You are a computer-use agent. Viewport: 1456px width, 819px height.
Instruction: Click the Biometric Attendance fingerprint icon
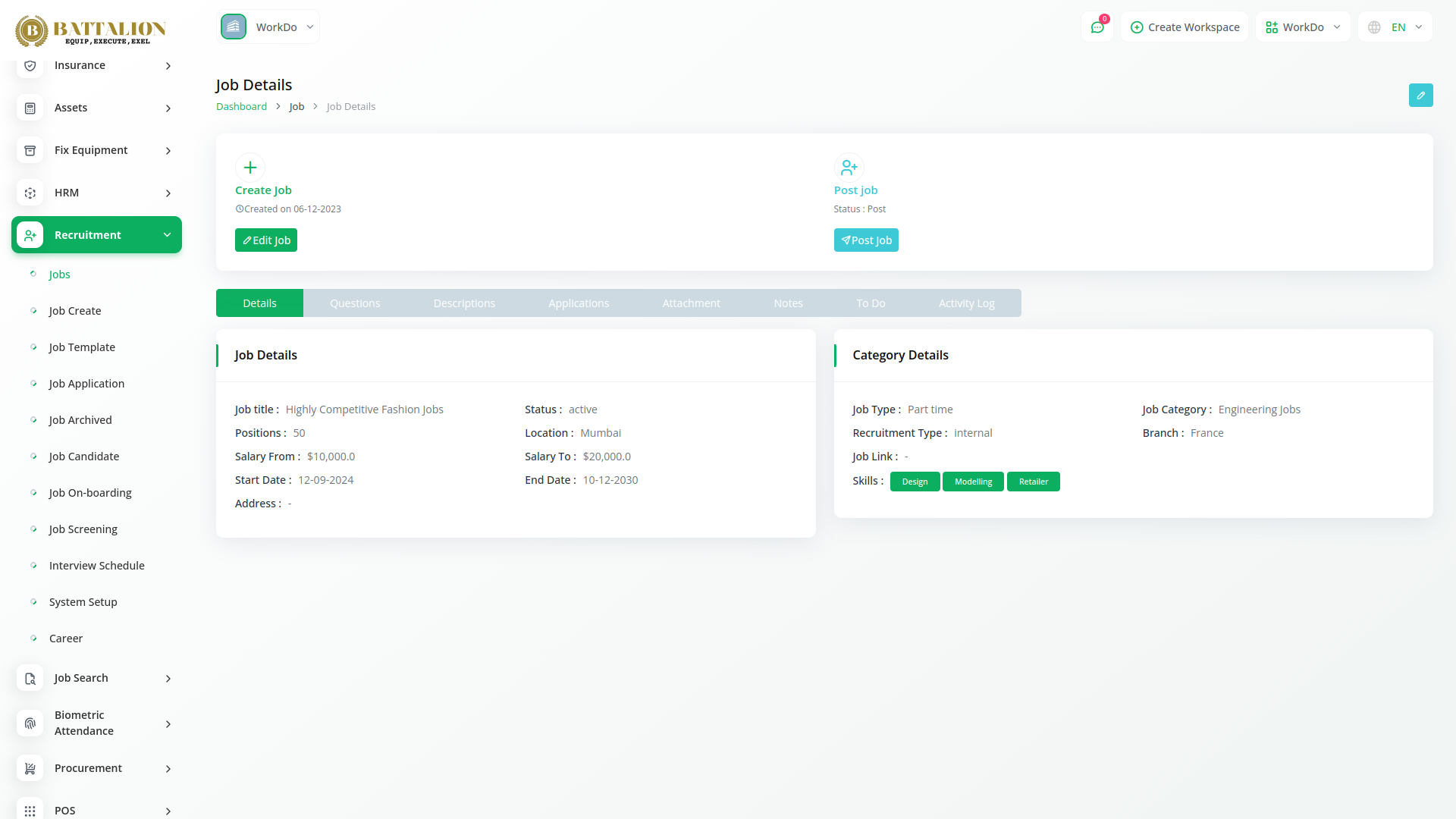(x=30, y=723)
